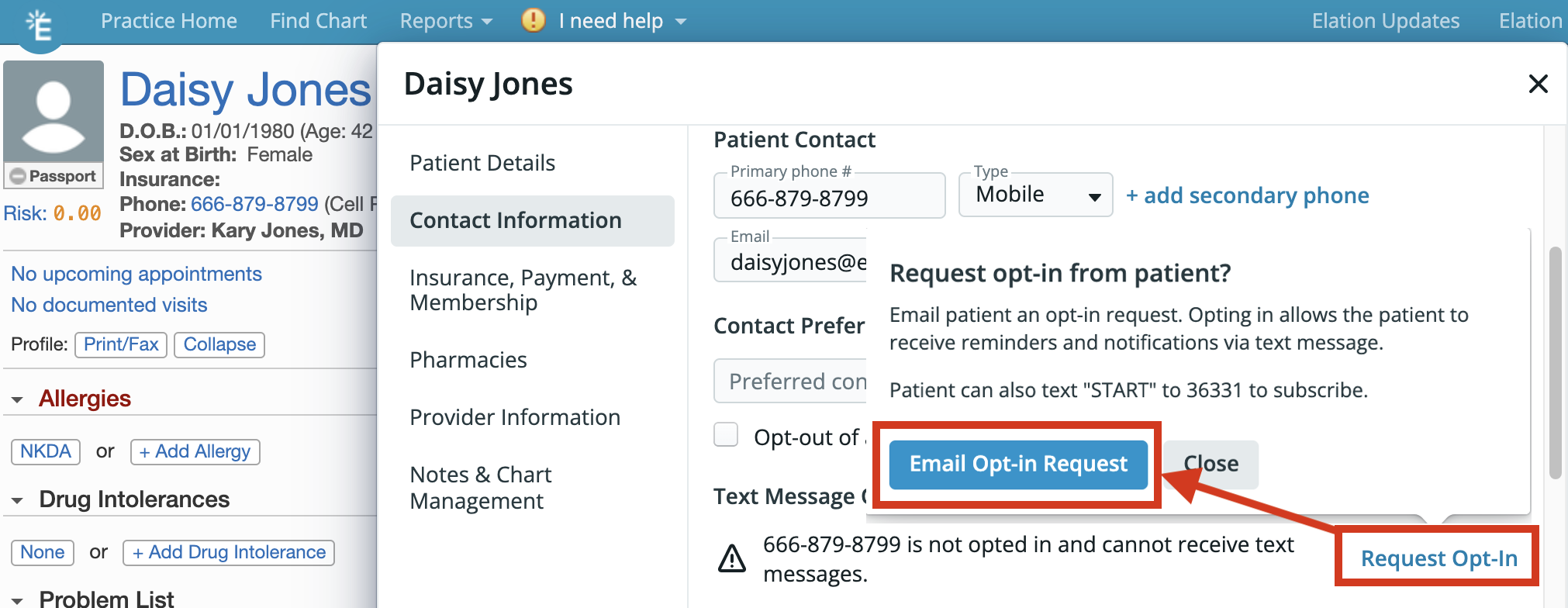Collapse the Drug Intolerances section
The height and width of the screenshot is (608, 1568).
pos(17,501)
